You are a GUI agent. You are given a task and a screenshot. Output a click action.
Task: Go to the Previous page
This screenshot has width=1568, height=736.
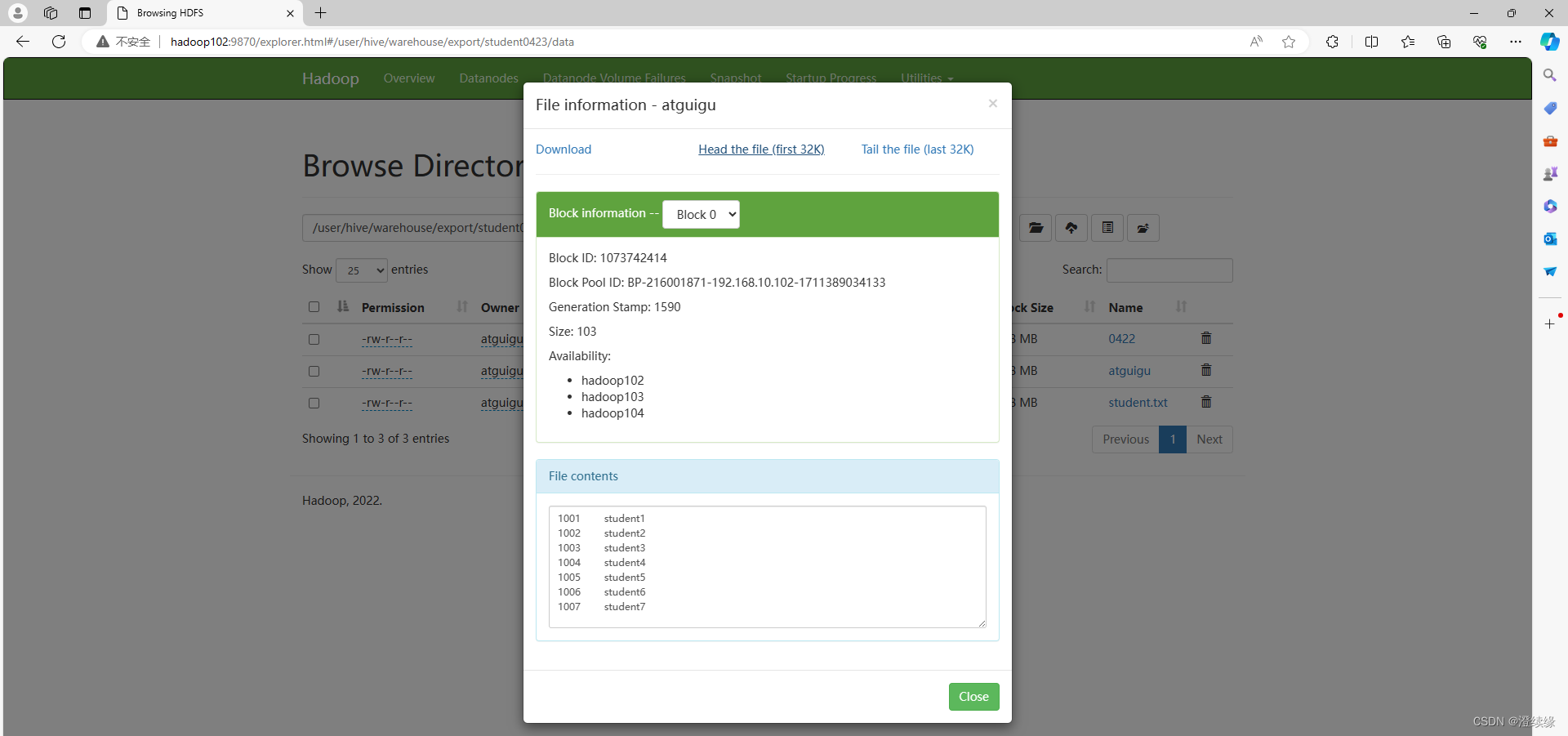1125,439
